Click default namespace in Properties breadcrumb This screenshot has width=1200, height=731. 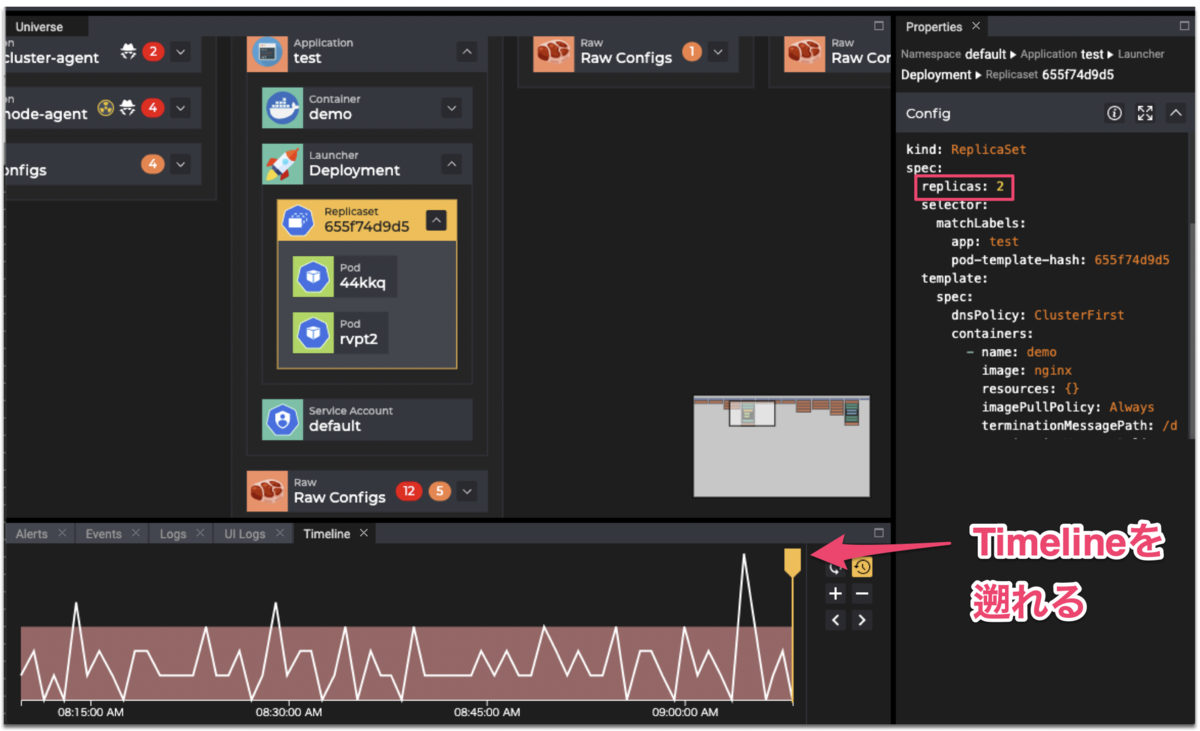tap(985, 54)
